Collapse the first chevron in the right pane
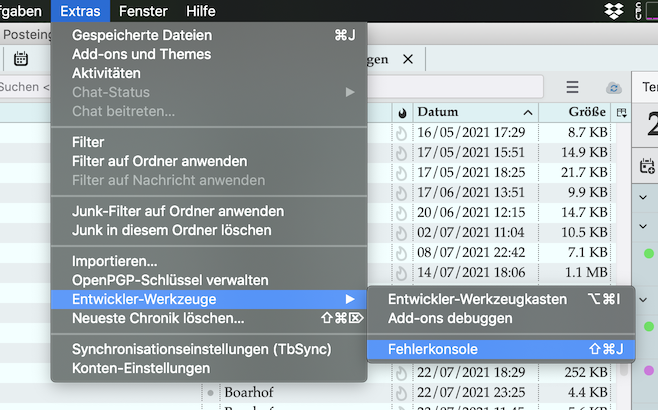The width and height of the screenshot is (658, 410). 643,197
